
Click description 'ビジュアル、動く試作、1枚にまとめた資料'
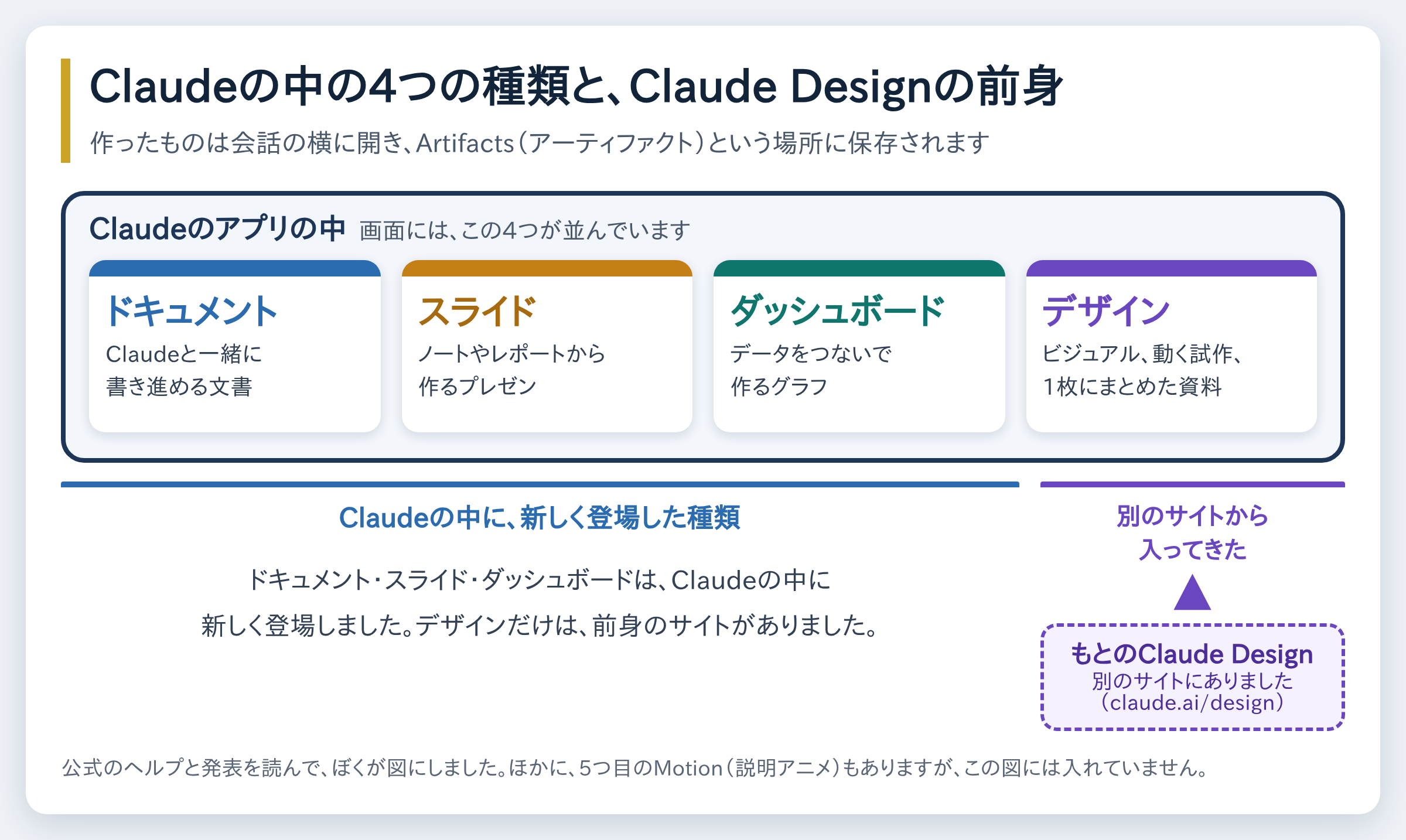(x=1142, y=370)
